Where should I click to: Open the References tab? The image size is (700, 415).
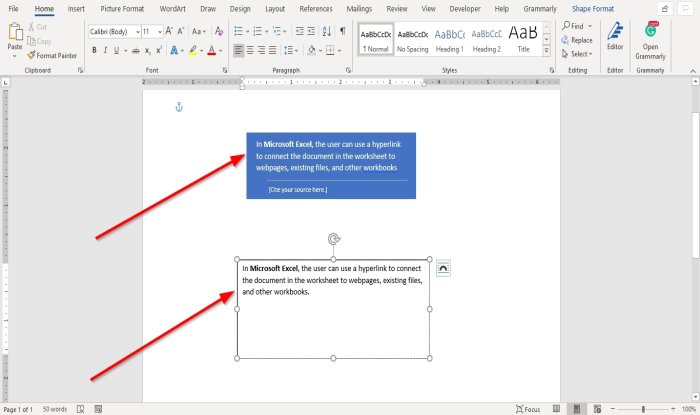[316, 8]
